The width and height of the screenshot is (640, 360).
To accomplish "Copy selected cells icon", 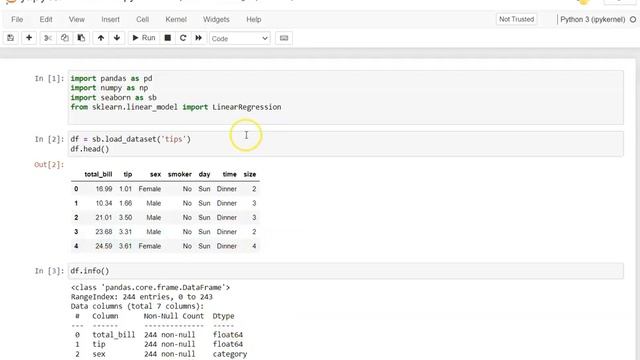I will [x=64, y=38].
